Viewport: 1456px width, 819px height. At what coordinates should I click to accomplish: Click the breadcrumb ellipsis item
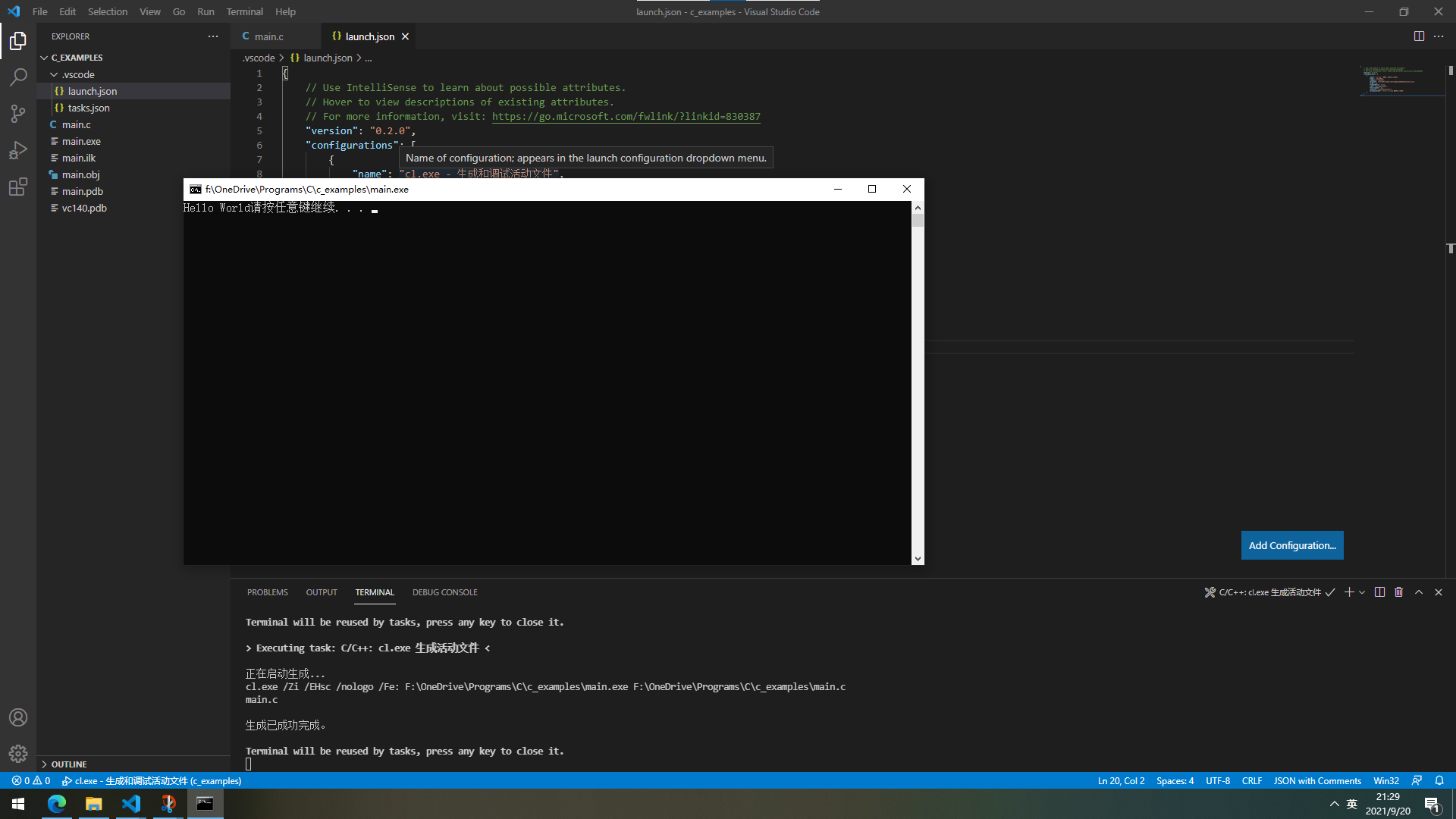[368, 58]
